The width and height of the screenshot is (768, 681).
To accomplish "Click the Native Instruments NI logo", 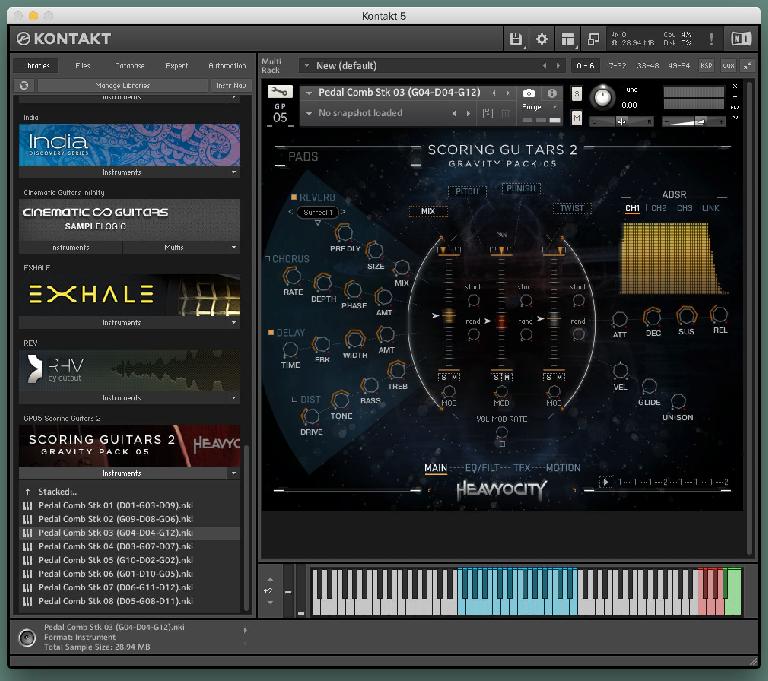I will point(741,38).
